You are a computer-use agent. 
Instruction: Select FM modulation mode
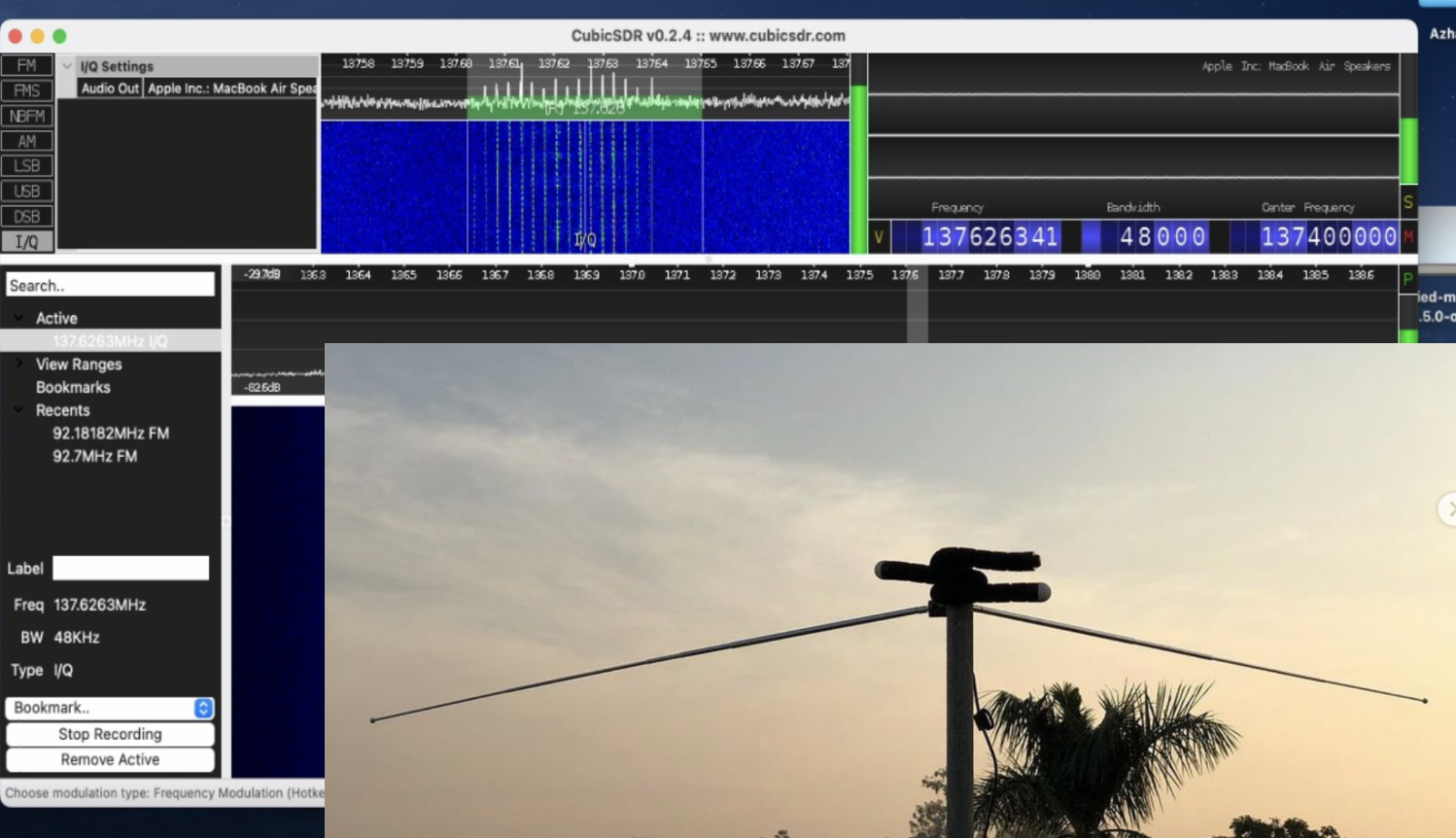(x=26, y=65)
